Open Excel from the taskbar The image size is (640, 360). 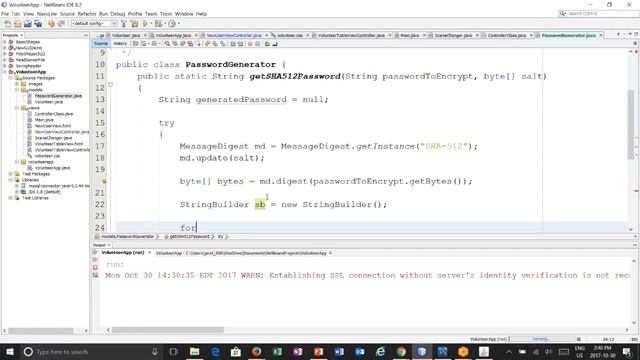tap(277, 351)
